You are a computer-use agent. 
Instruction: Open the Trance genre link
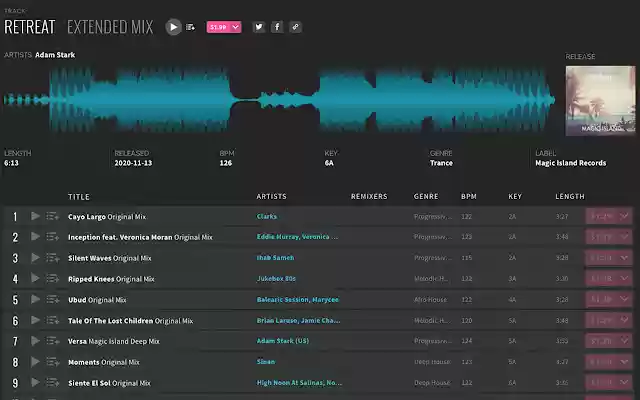point(441,162)
